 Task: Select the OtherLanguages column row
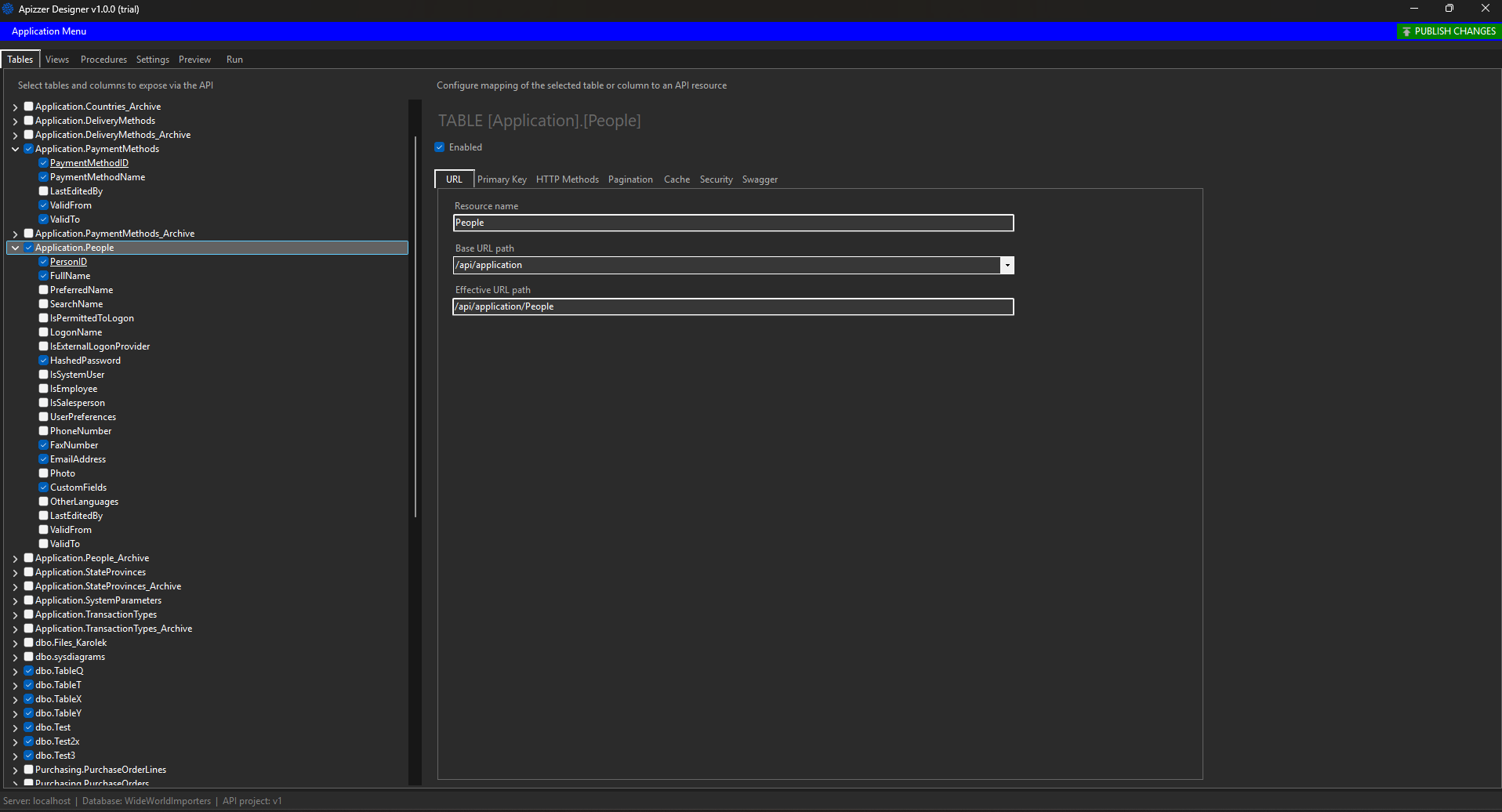click(x=84, y=502)
